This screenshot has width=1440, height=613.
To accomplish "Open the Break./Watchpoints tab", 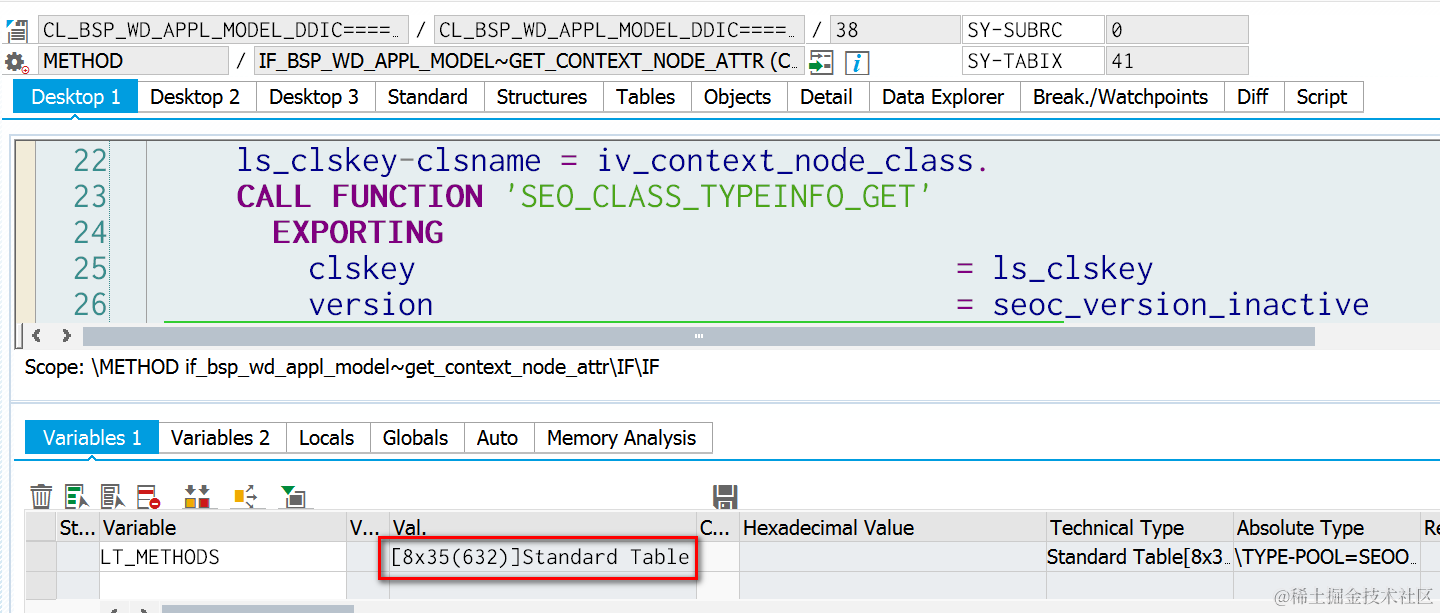I will tap(1121, 97).
